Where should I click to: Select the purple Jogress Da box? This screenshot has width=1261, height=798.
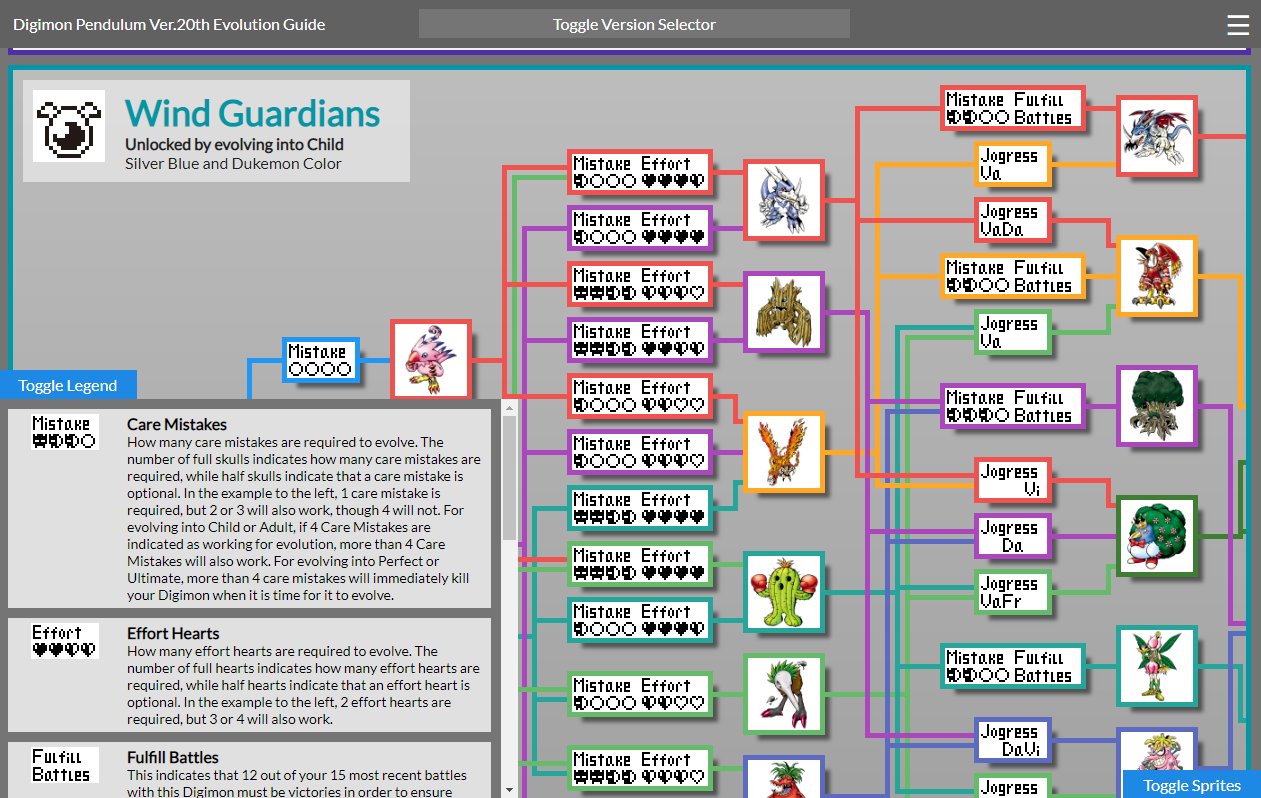[1012, 537]
